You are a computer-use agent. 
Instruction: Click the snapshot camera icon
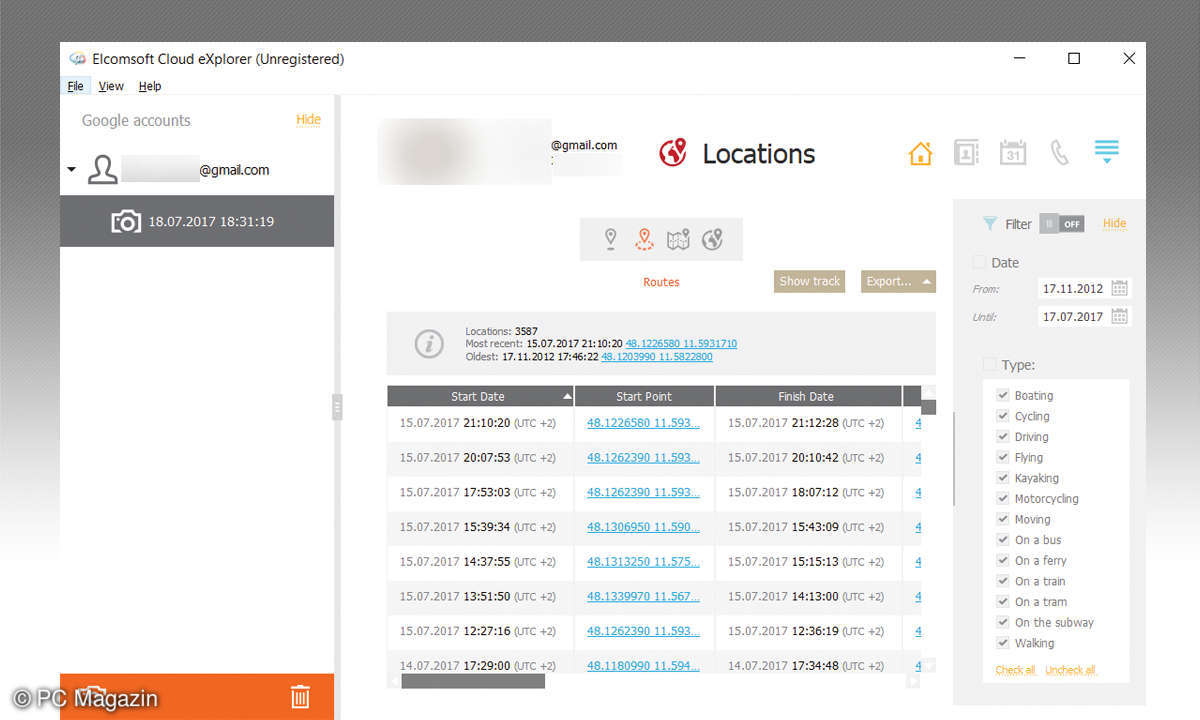(126, 221)
